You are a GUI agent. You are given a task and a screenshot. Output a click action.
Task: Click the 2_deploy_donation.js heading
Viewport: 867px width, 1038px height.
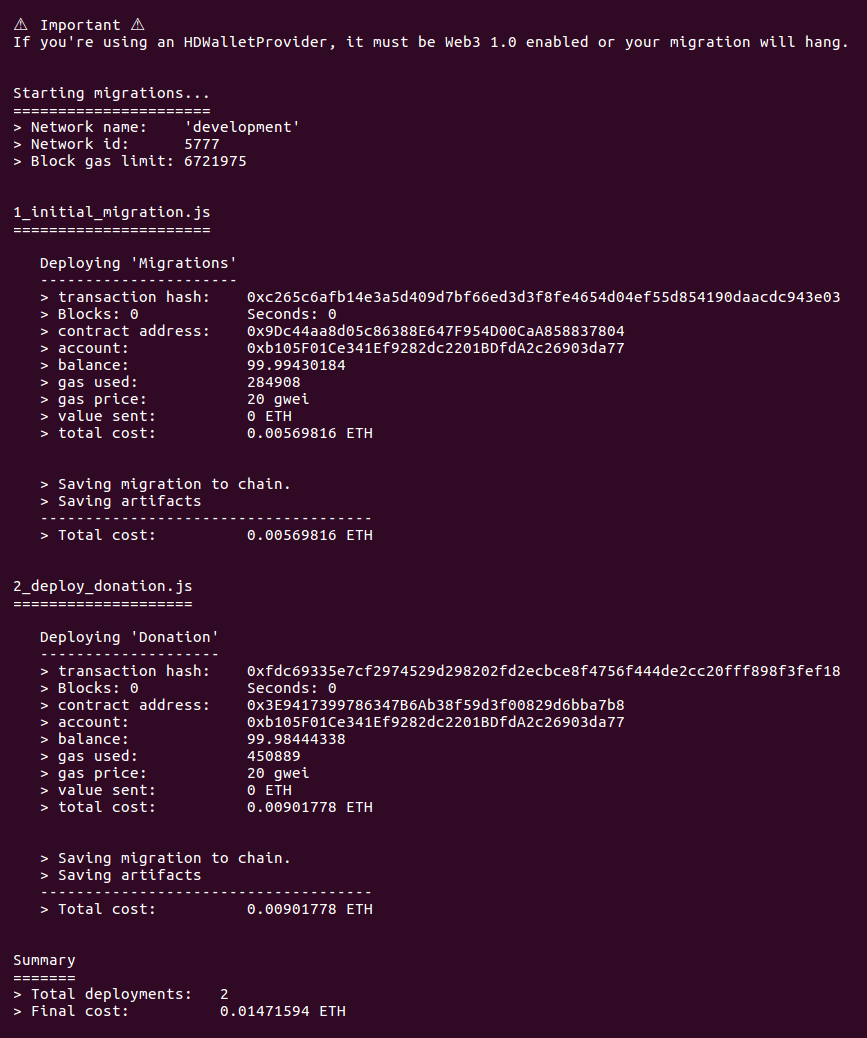102,586
